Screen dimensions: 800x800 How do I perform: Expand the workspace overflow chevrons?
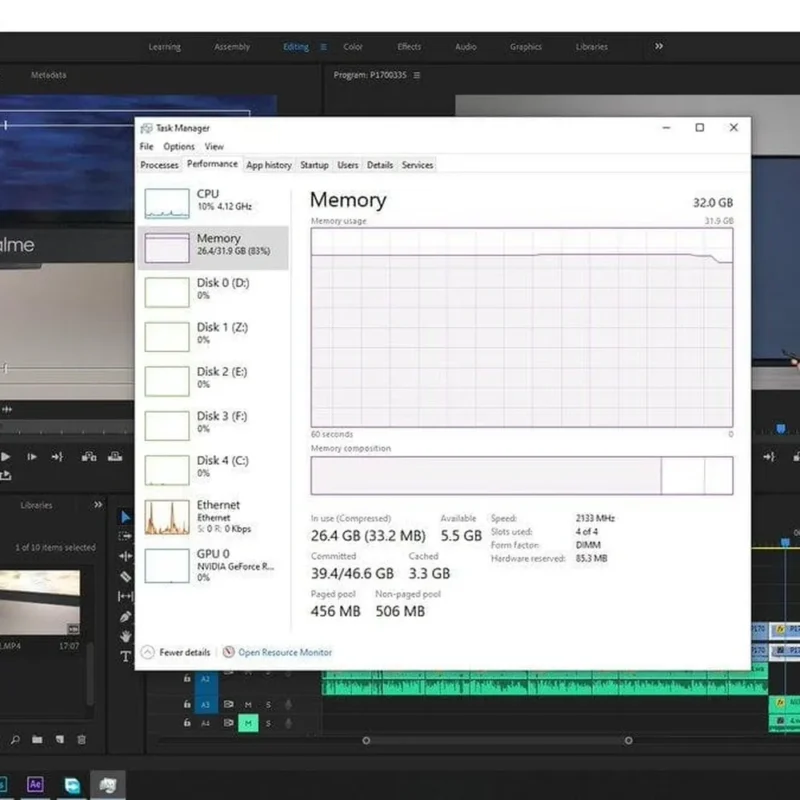tap(659, 46)
